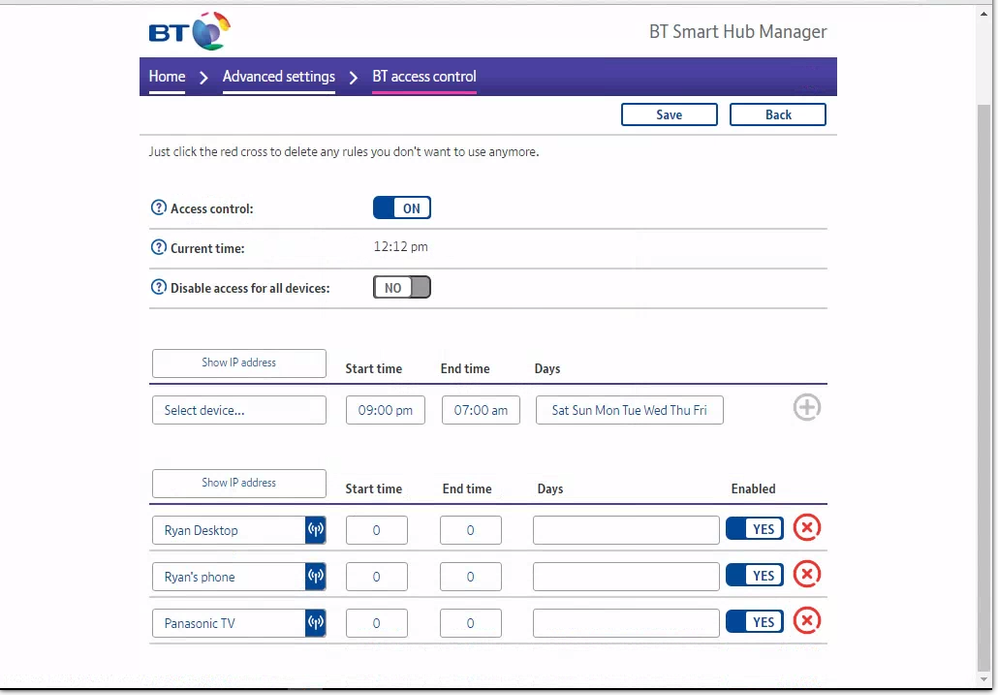Open Disable access help icon
This screenshot has height=695, width=998.
coord(158,287)
